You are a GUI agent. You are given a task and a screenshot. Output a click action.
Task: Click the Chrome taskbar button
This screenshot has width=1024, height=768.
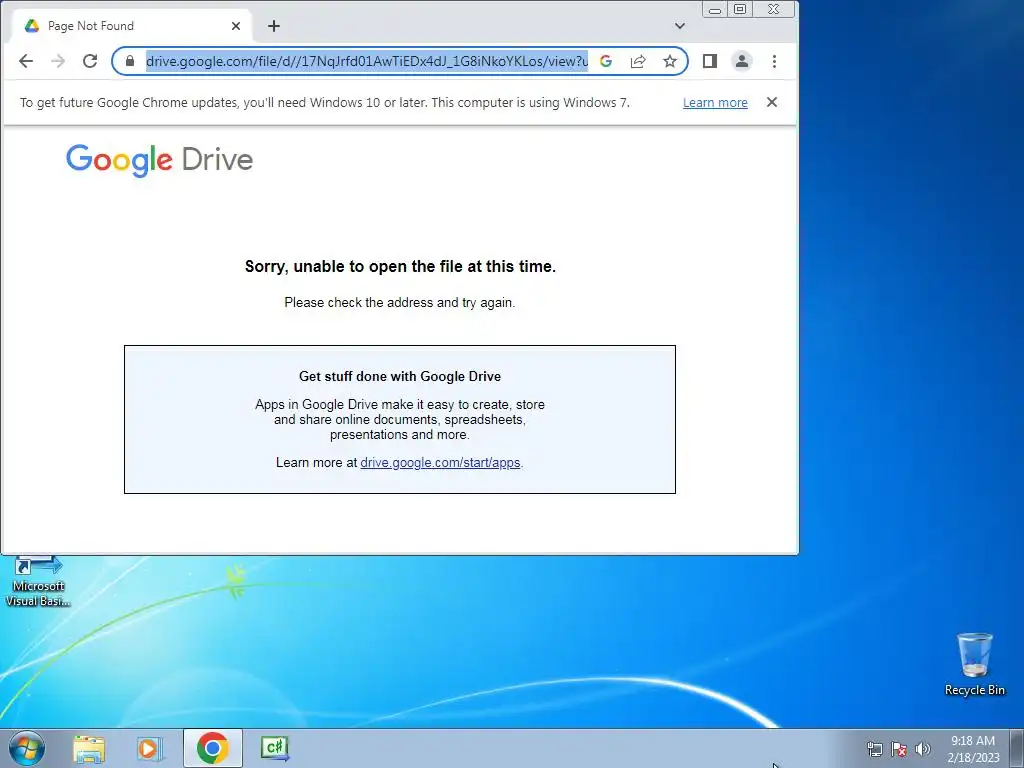click(213, 748)
